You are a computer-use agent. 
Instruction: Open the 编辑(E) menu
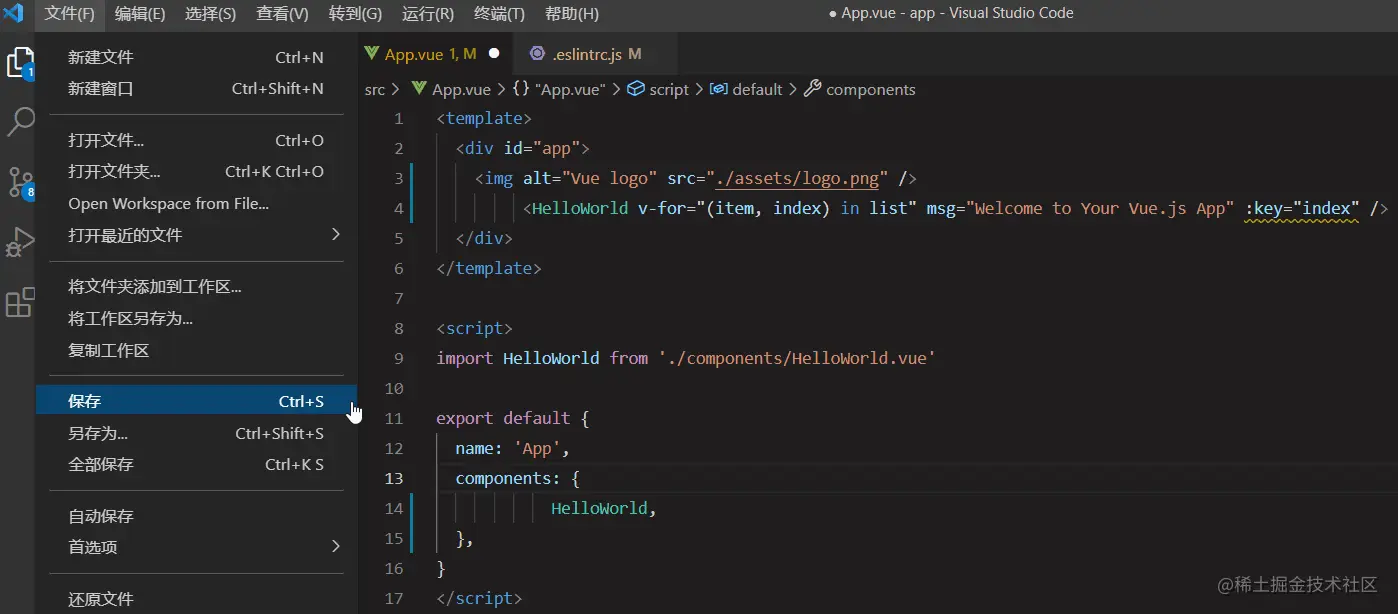[140, 14]
